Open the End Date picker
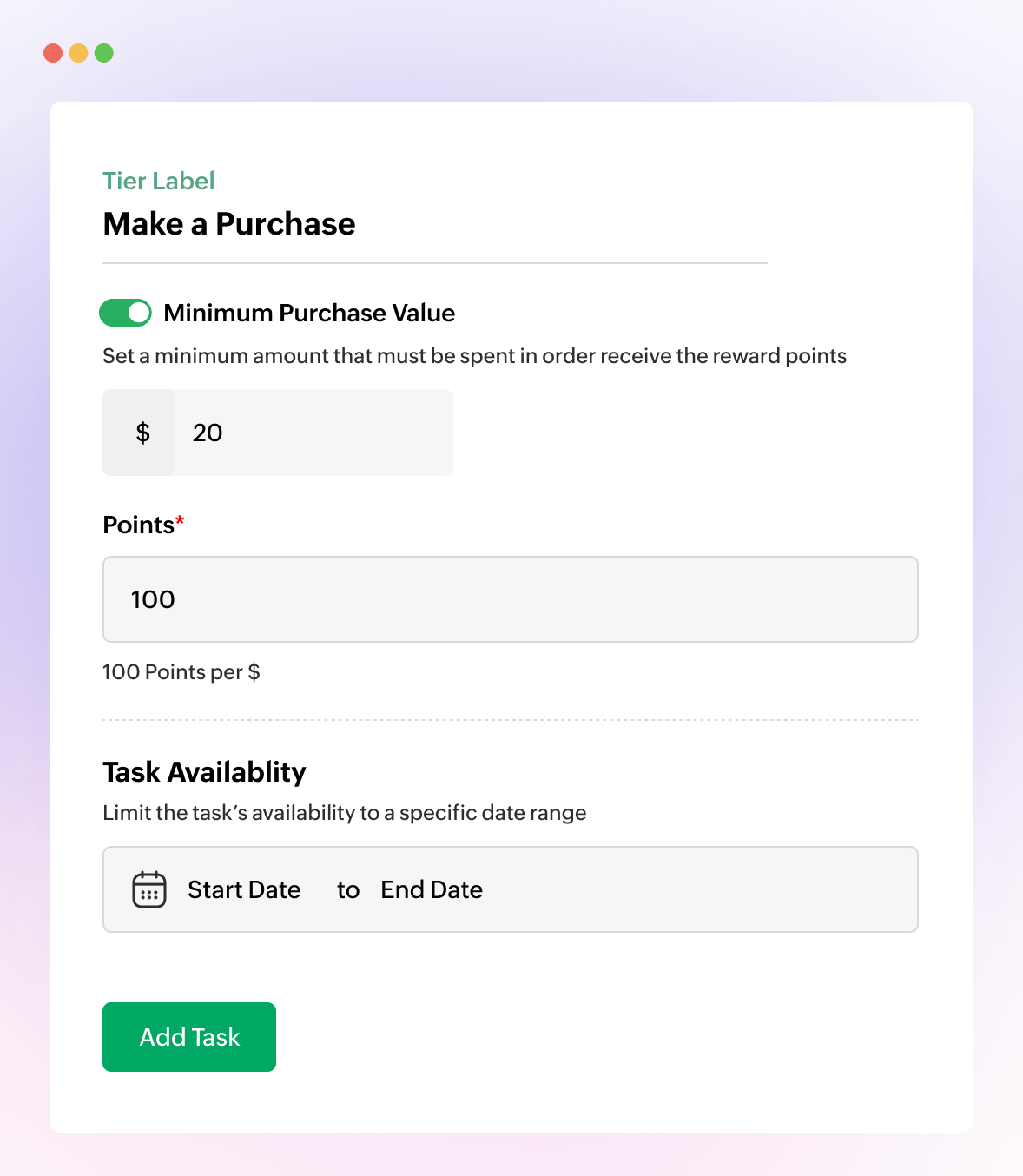 pos(431,889)
